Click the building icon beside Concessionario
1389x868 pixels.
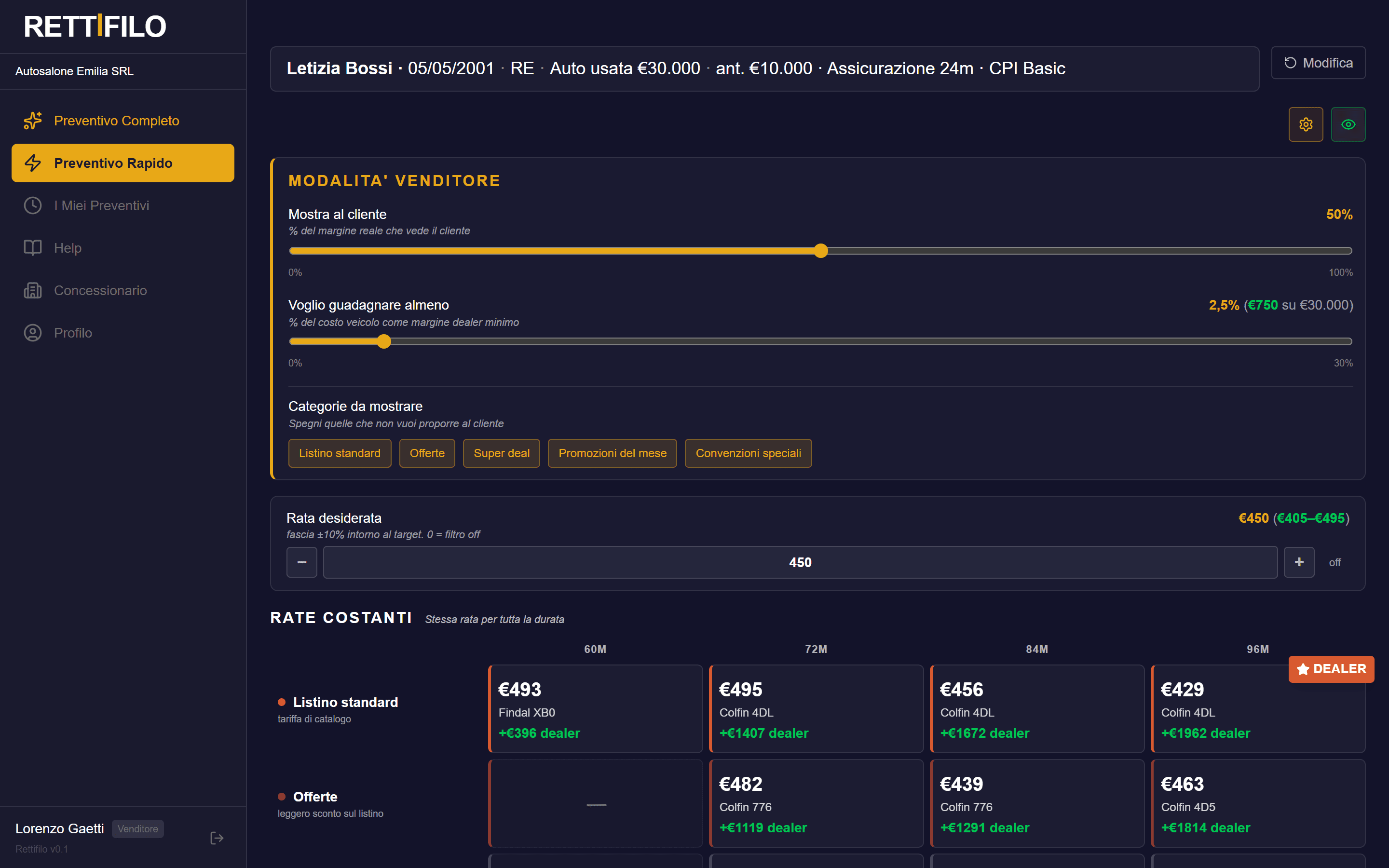tap(33, 290)
